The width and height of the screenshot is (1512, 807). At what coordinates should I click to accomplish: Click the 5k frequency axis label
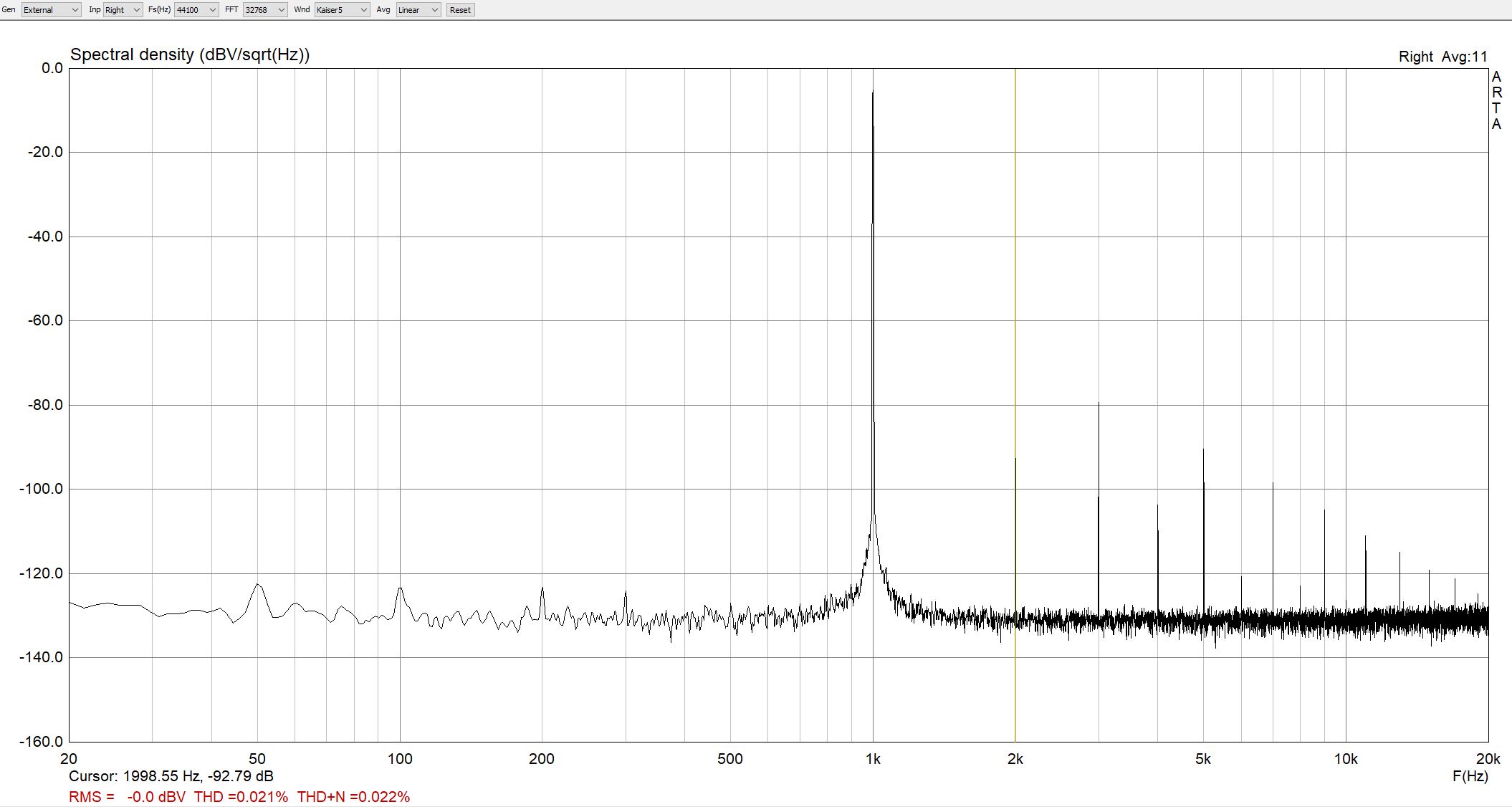[1203, 759]
